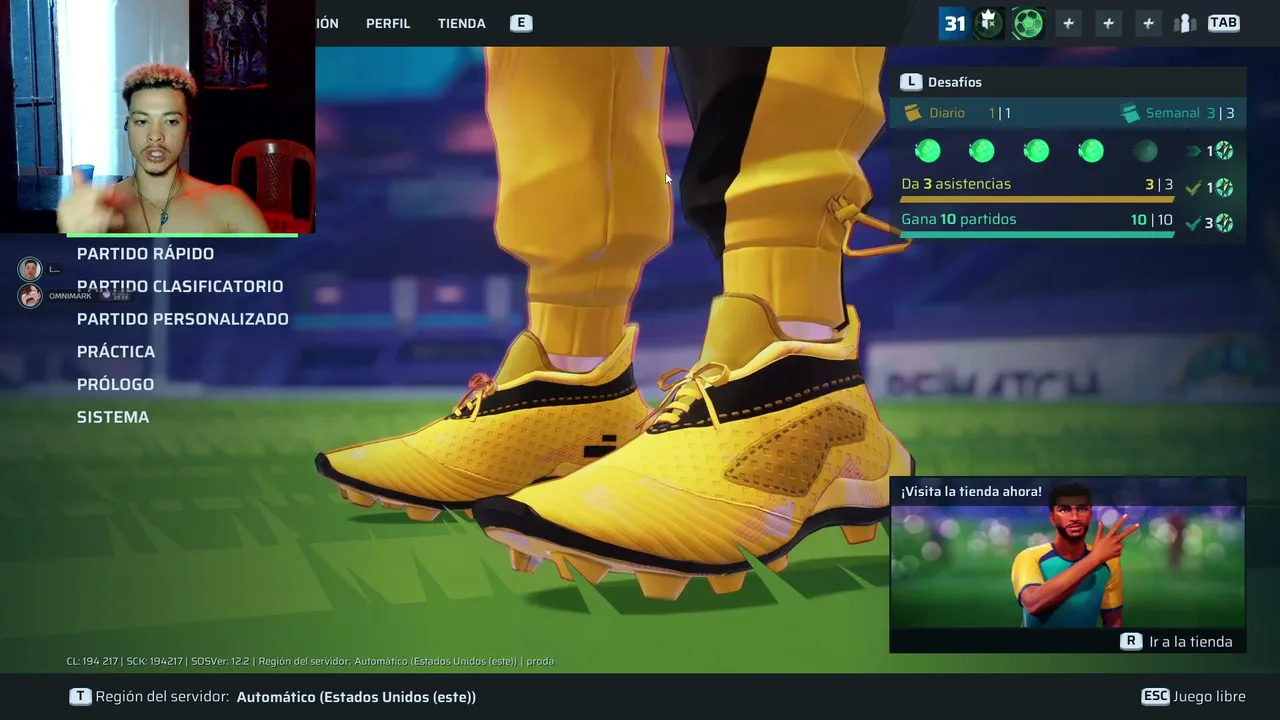Screen dimensions: 1280x720
Task: Click the store promo character thumbnail
Action: click(x=1068, y=567)
